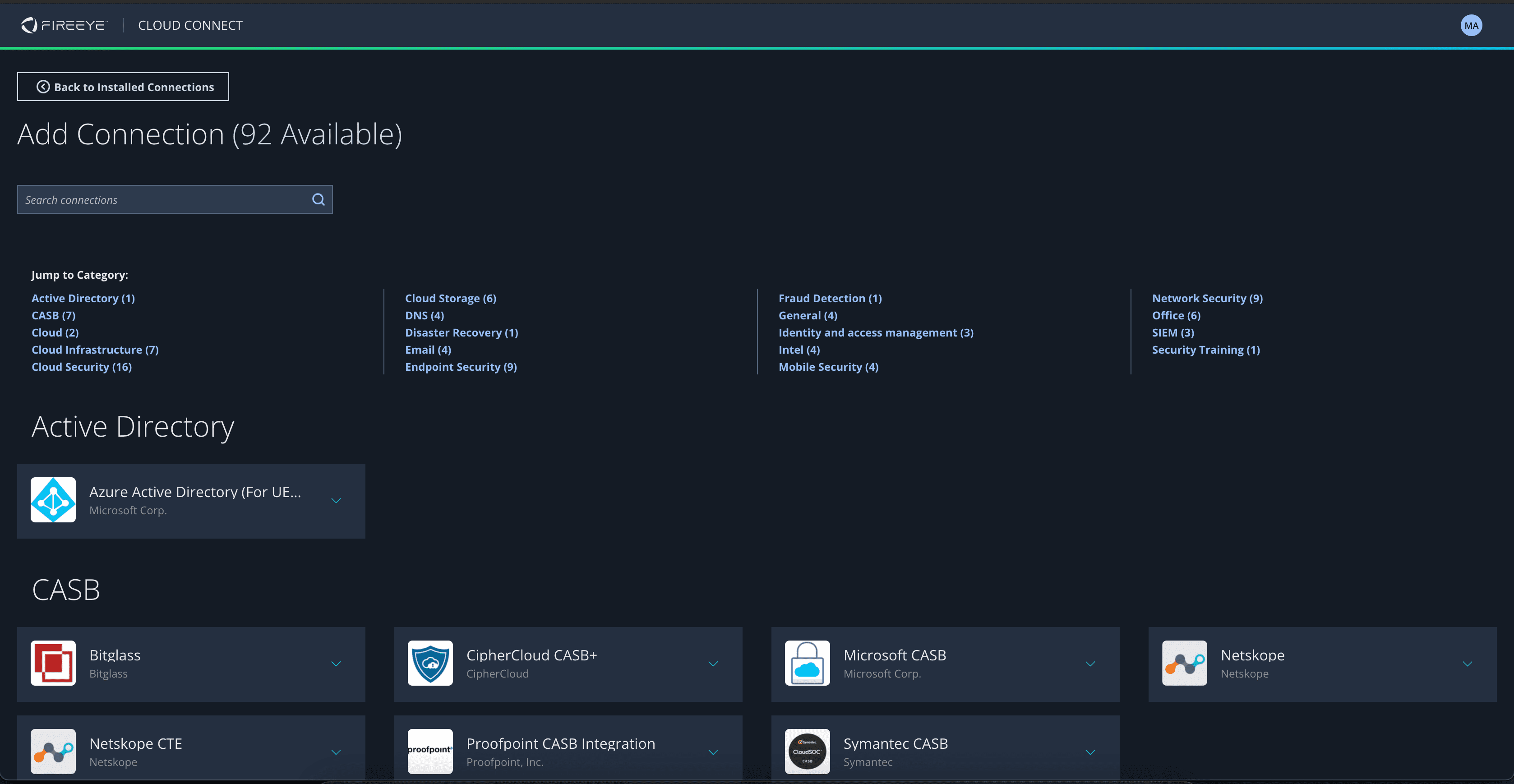Click the CipherCloud shield logo
The image size is (1514, 784).
click(x=430, y=663)
